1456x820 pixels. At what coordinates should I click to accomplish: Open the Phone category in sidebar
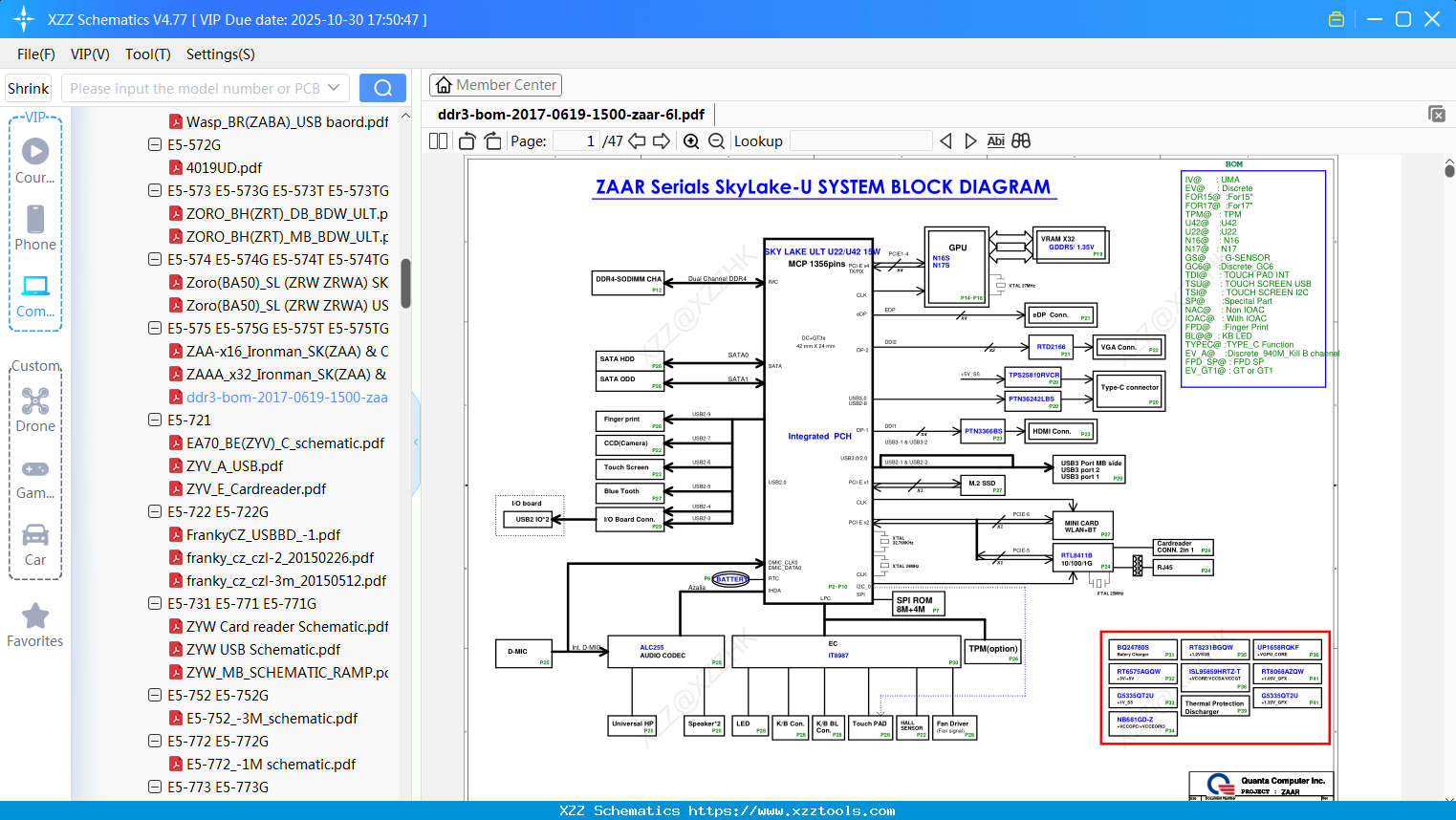point(35,227)
